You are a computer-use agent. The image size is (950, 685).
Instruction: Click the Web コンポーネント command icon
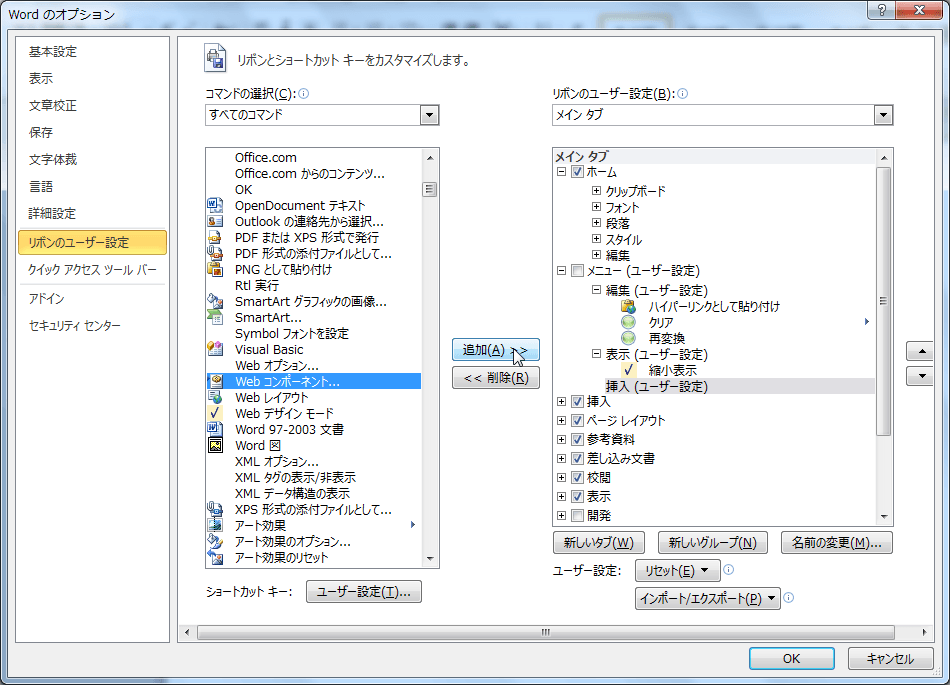(x=215, y=381)
